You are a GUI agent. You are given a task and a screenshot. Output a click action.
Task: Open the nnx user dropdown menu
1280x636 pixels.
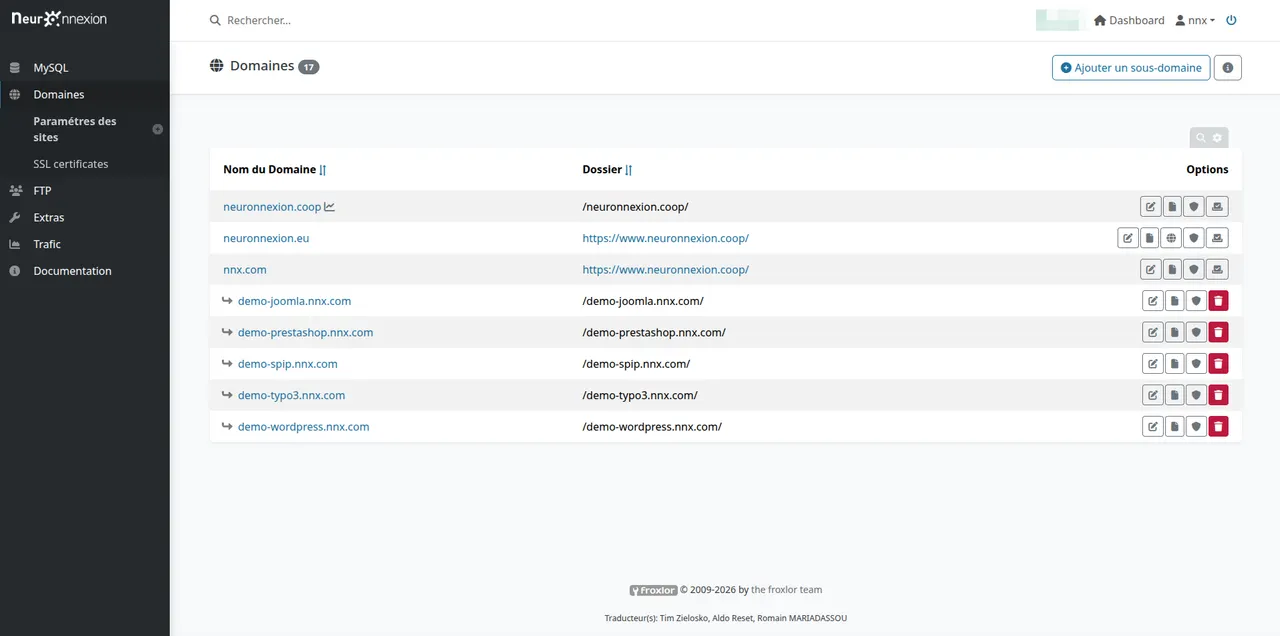[x=1195, y=20]
